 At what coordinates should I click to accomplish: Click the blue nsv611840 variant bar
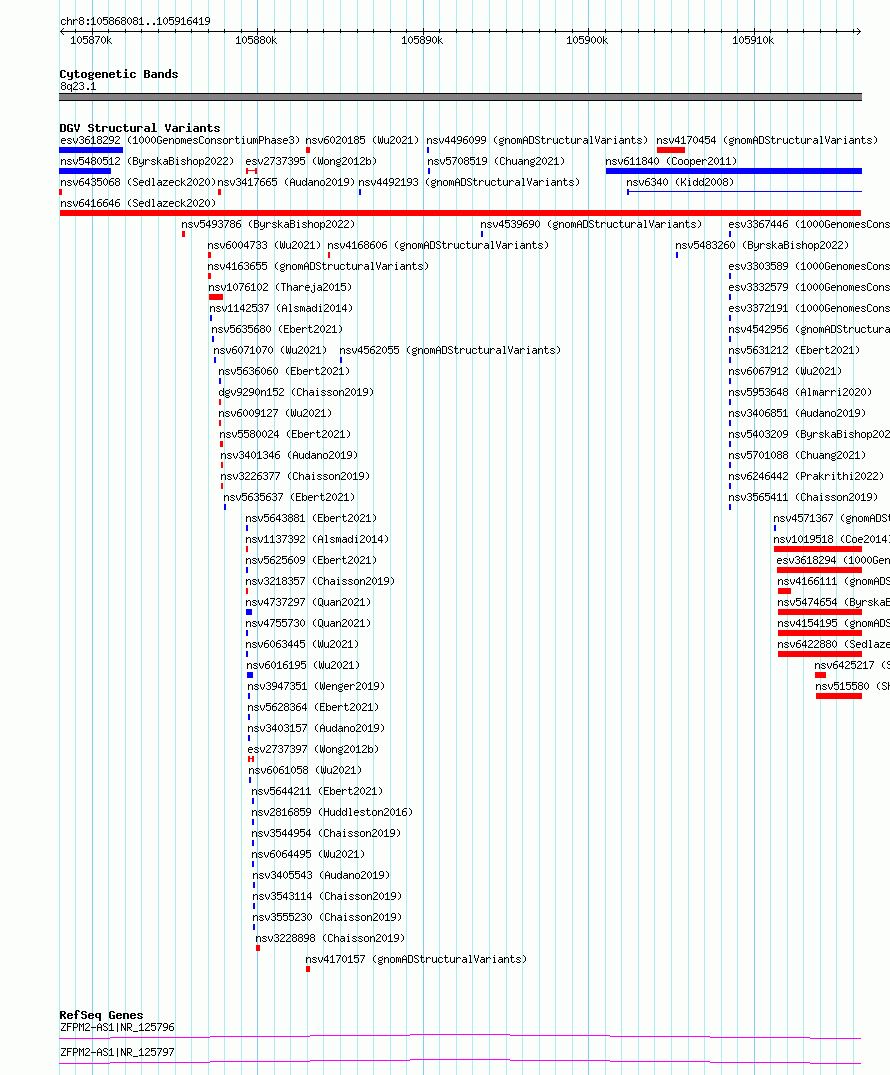734,171
